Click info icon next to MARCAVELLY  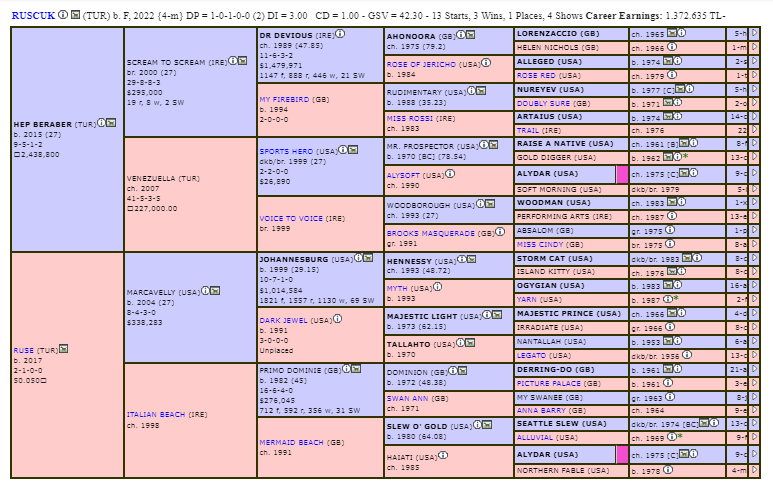click(205, 291)
